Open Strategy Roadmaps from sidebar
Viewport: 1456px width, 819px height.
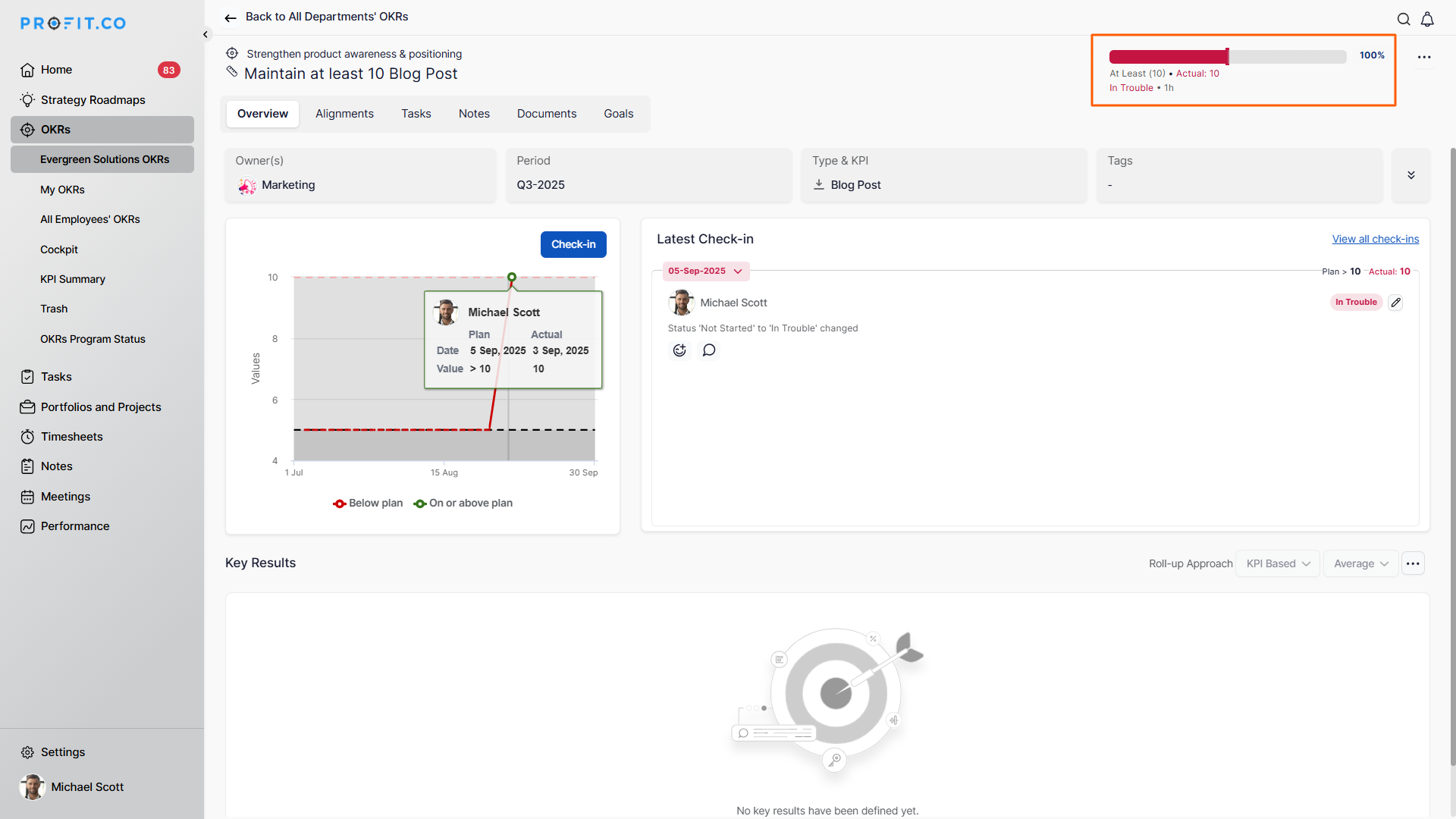[x=93, y=100]
